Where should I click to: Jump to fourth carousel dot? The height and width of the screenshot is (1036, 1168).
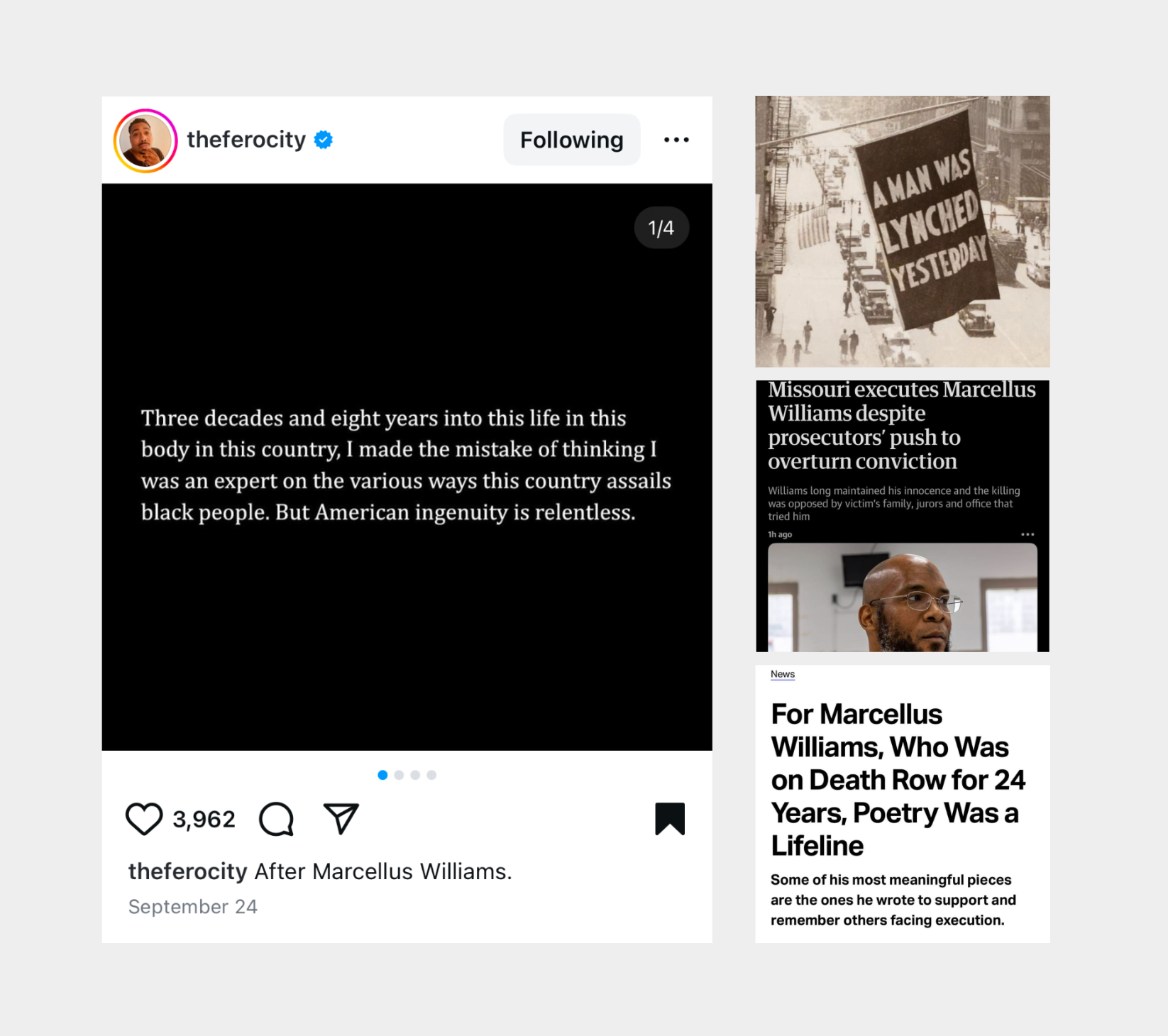coord(431,775)
